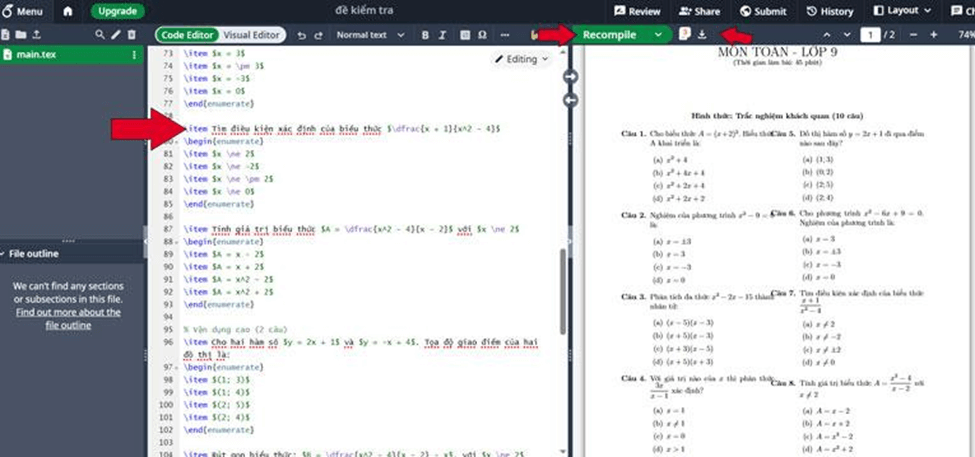Screen dimensions: 975x457
Task: Open the History view
Action: [x=830, y=11]
